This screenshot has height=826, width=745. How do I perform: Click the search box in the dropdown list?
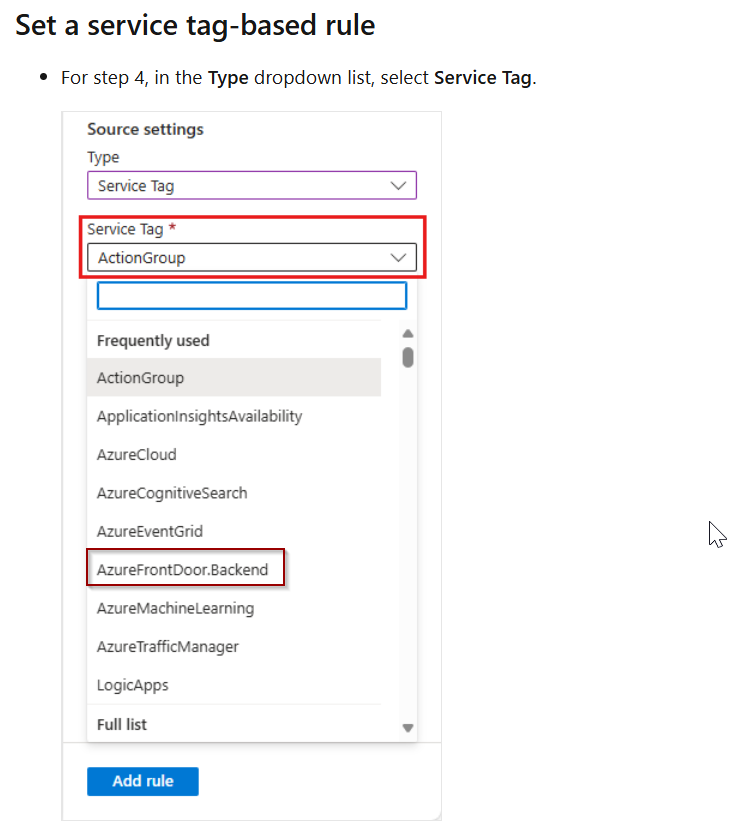[252, 296]
